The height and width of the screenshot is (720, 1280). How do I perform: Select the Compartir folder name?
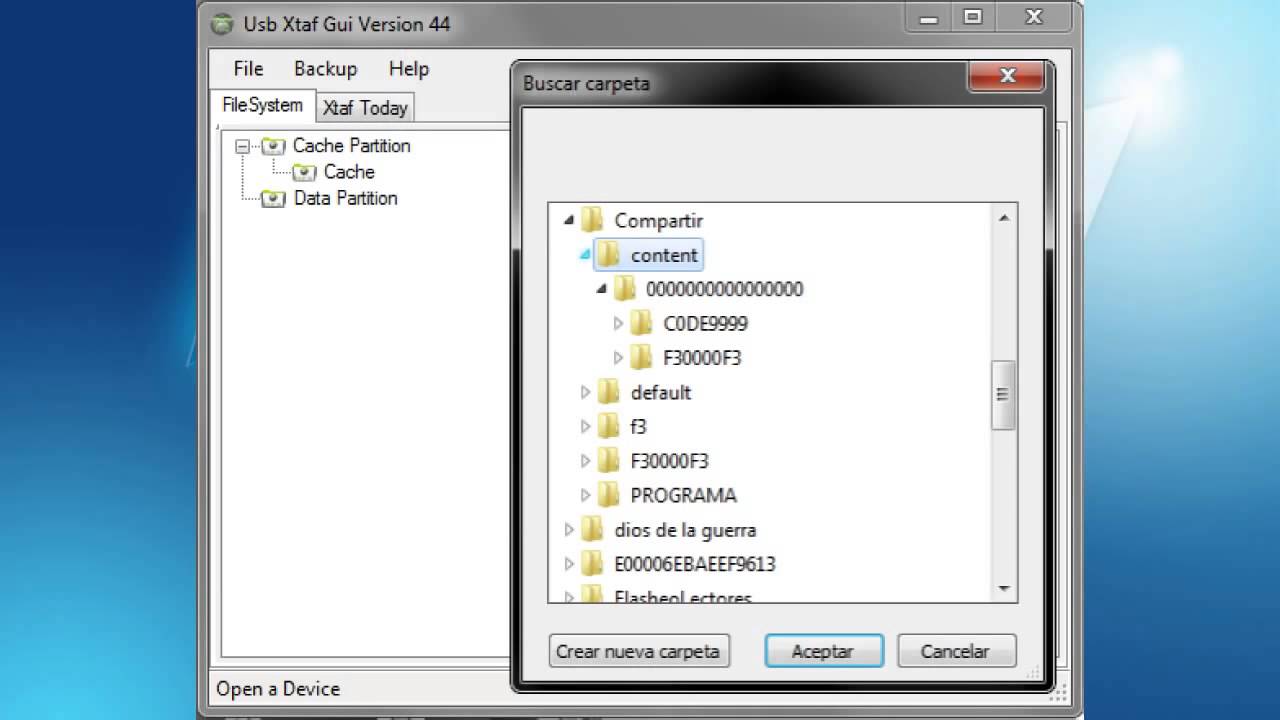pos(658,221)
